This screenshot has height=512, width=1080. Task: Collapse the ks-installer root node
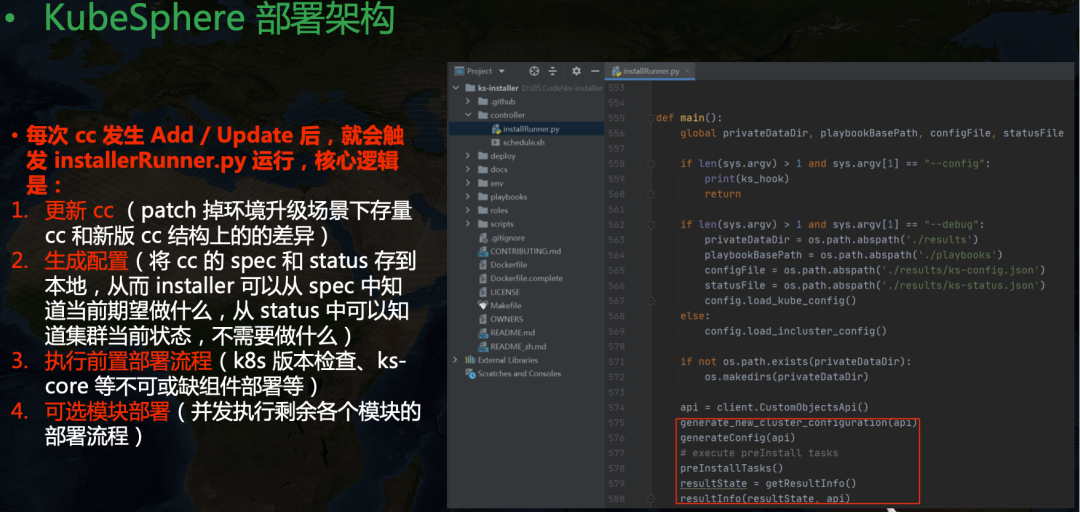point(455,88)
